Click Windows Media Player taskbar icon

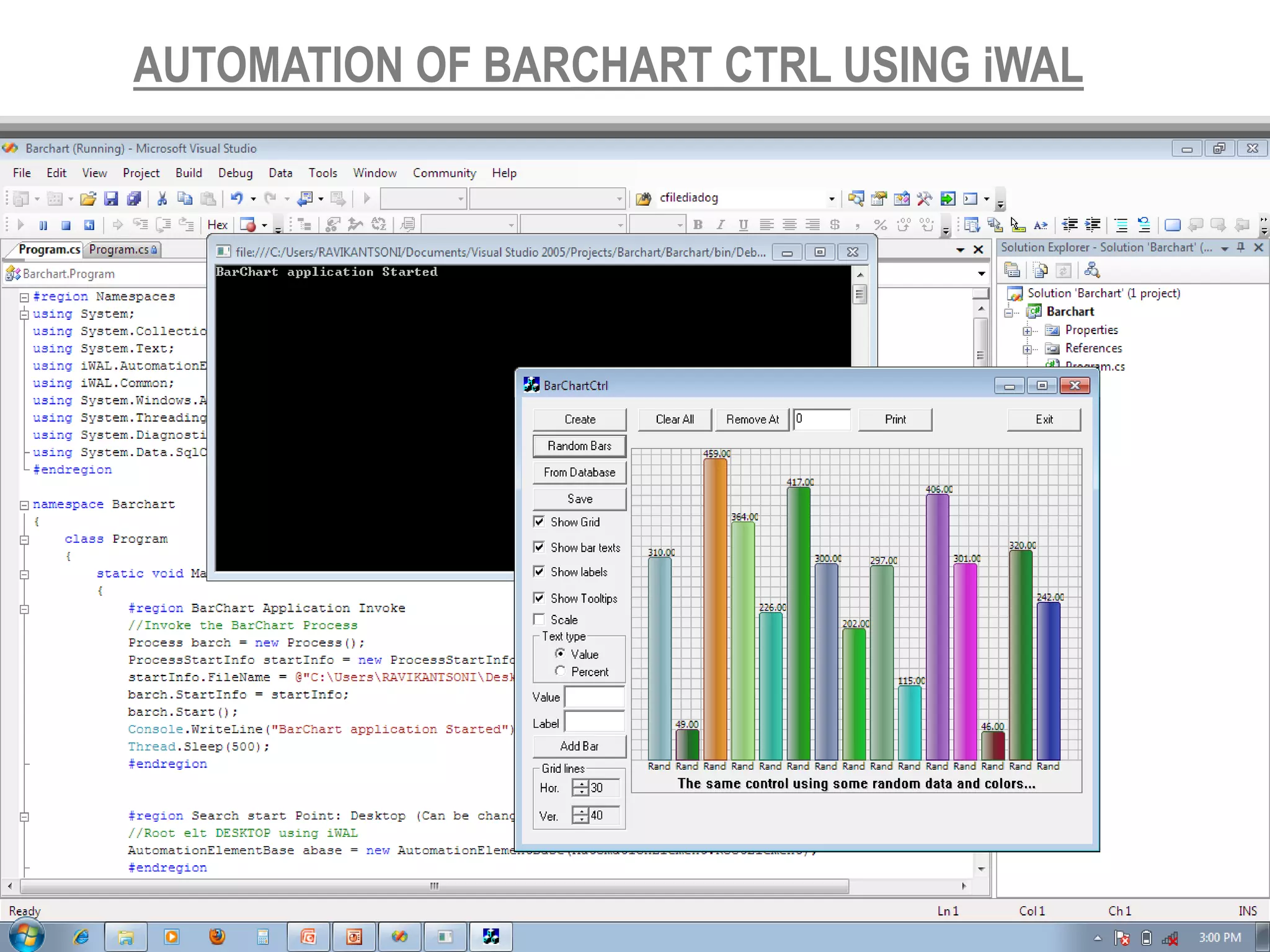pyautogui.click(x=171, y=937)
